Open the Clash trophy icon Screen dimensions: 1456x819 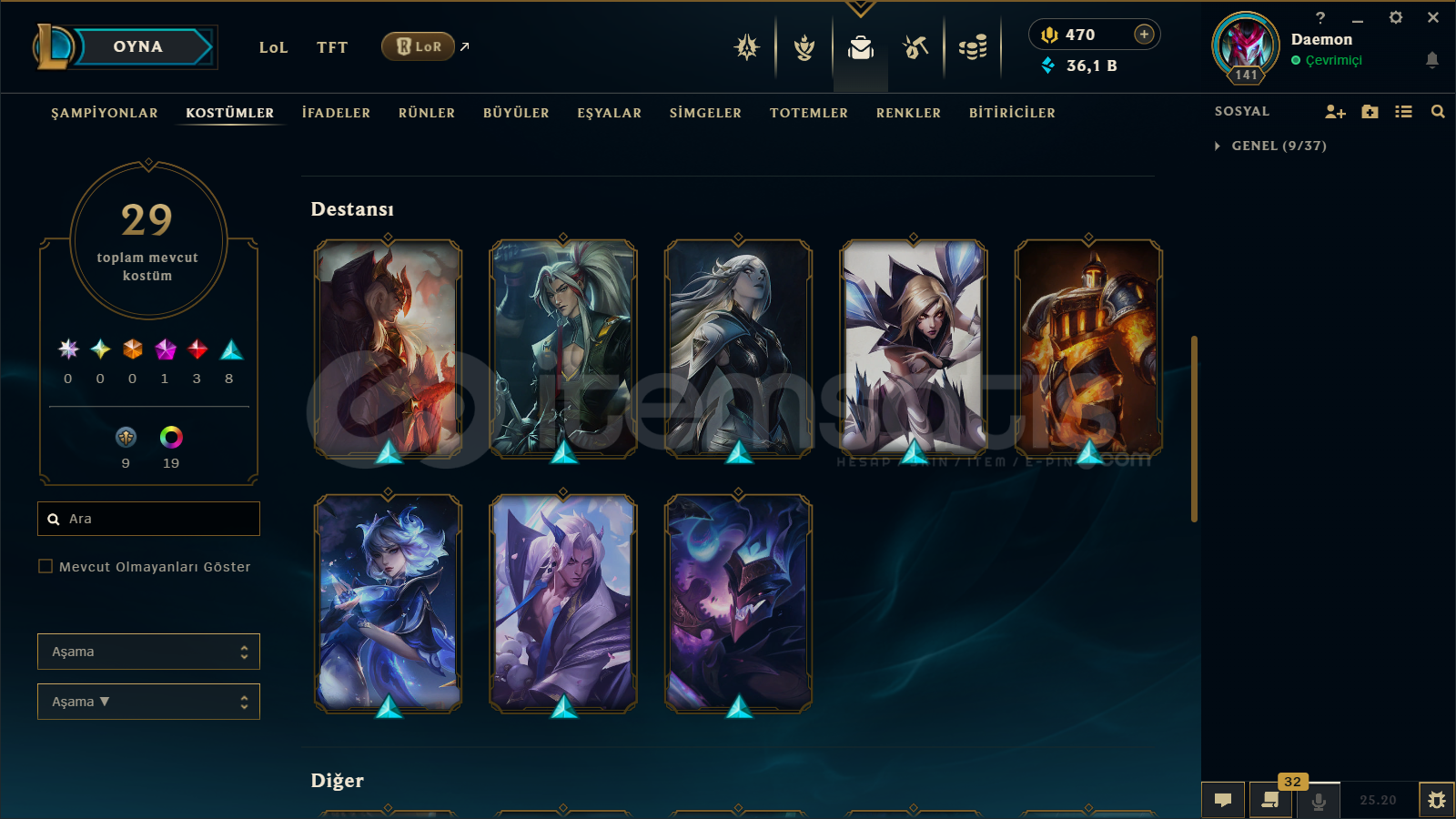[x=804, y=47]
